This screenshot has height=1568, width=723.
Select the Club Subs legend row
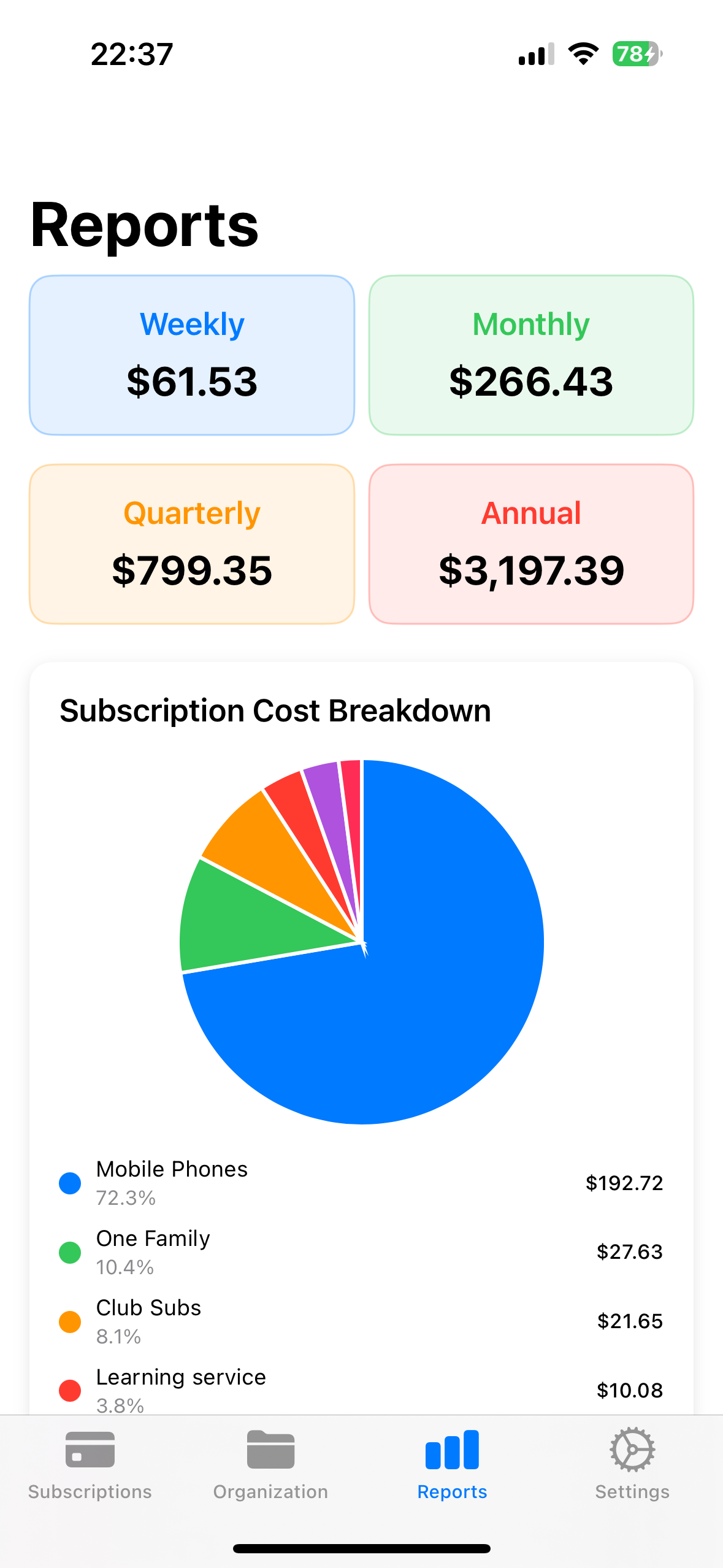click(361, 1321)
